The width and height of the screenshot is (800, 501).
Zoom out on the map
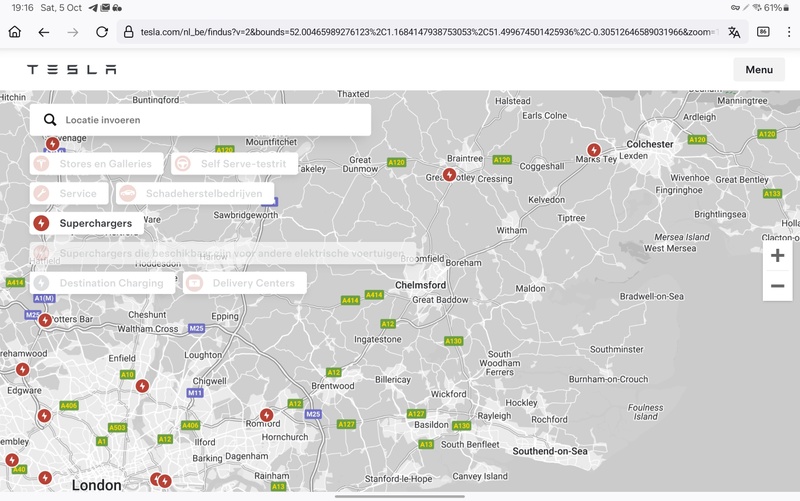(x=777, y=286)
